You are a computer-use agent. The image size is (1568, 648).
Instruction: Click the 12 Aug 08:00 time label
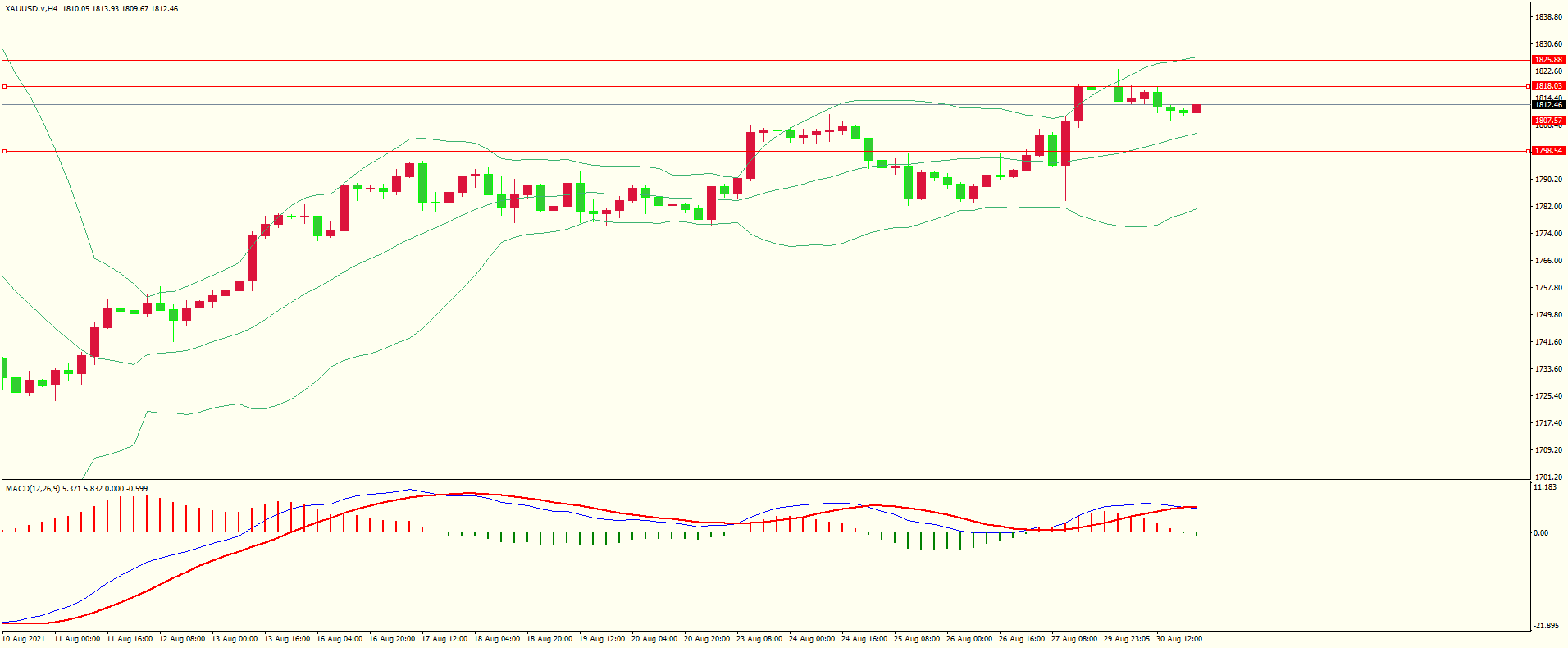point(182,639)
